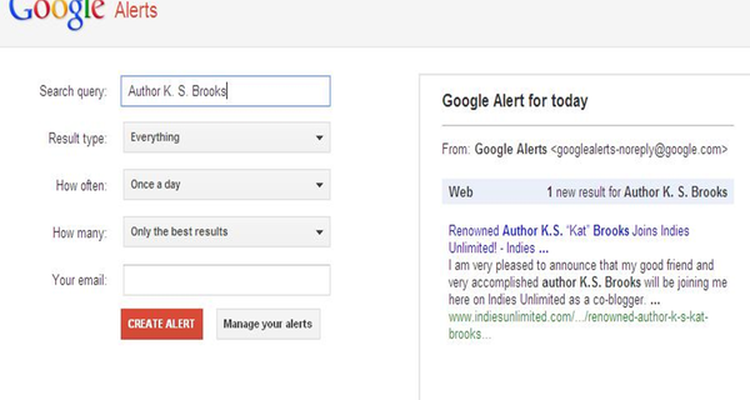Click the Search query label
The image size is (750, 400).
[x=73, y=91]
